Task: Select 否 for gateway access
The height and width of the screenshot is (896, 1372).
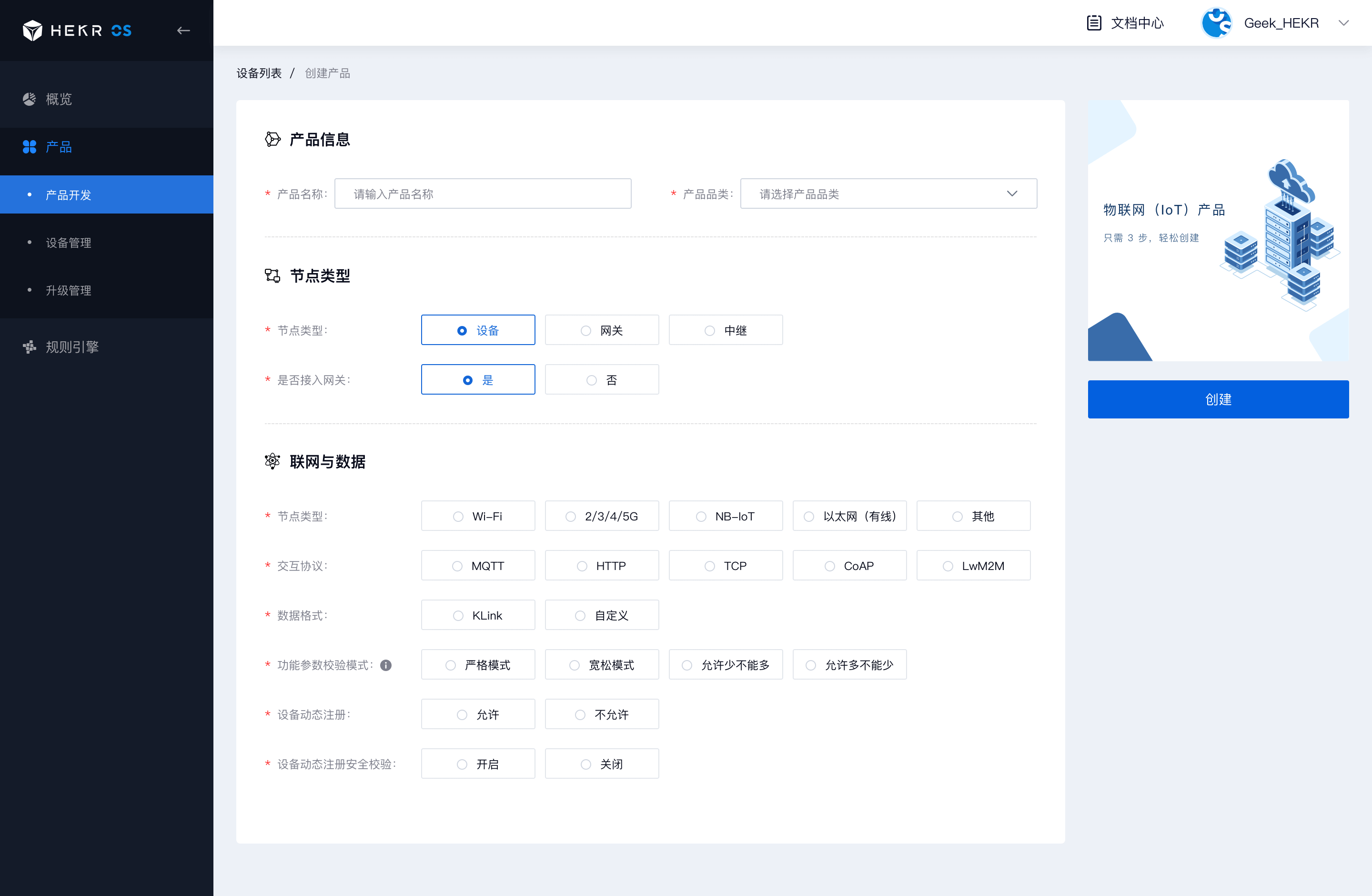Action: 601,380
